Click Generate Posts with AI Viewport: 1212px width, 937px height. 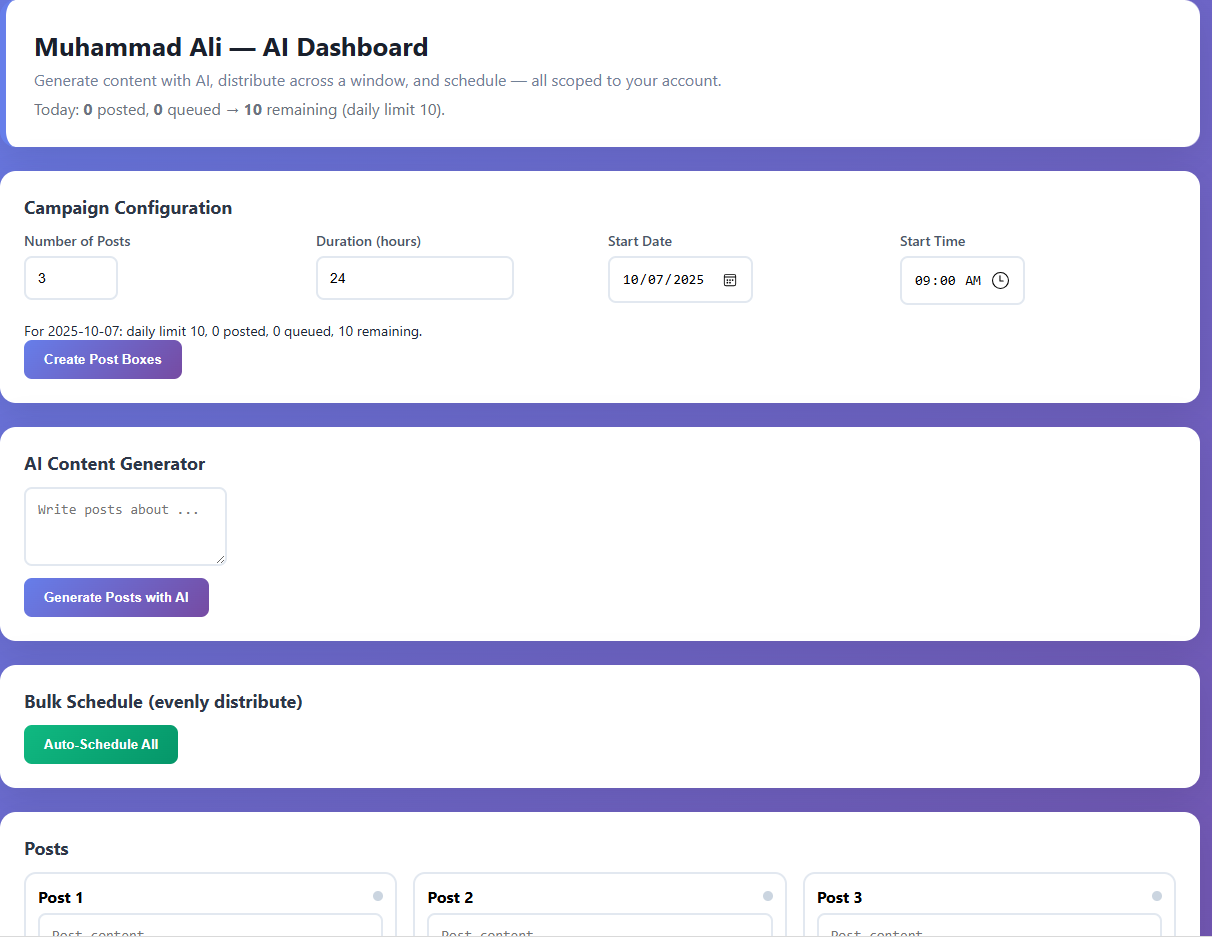tap(116, 597)
